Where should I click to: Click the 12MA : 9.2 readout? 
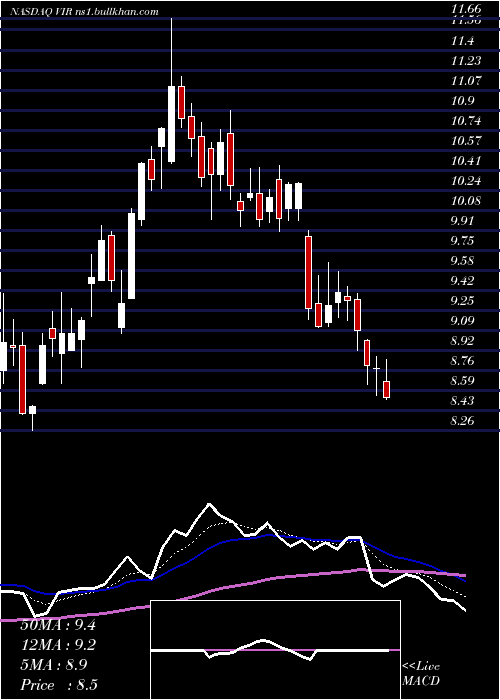58,645
